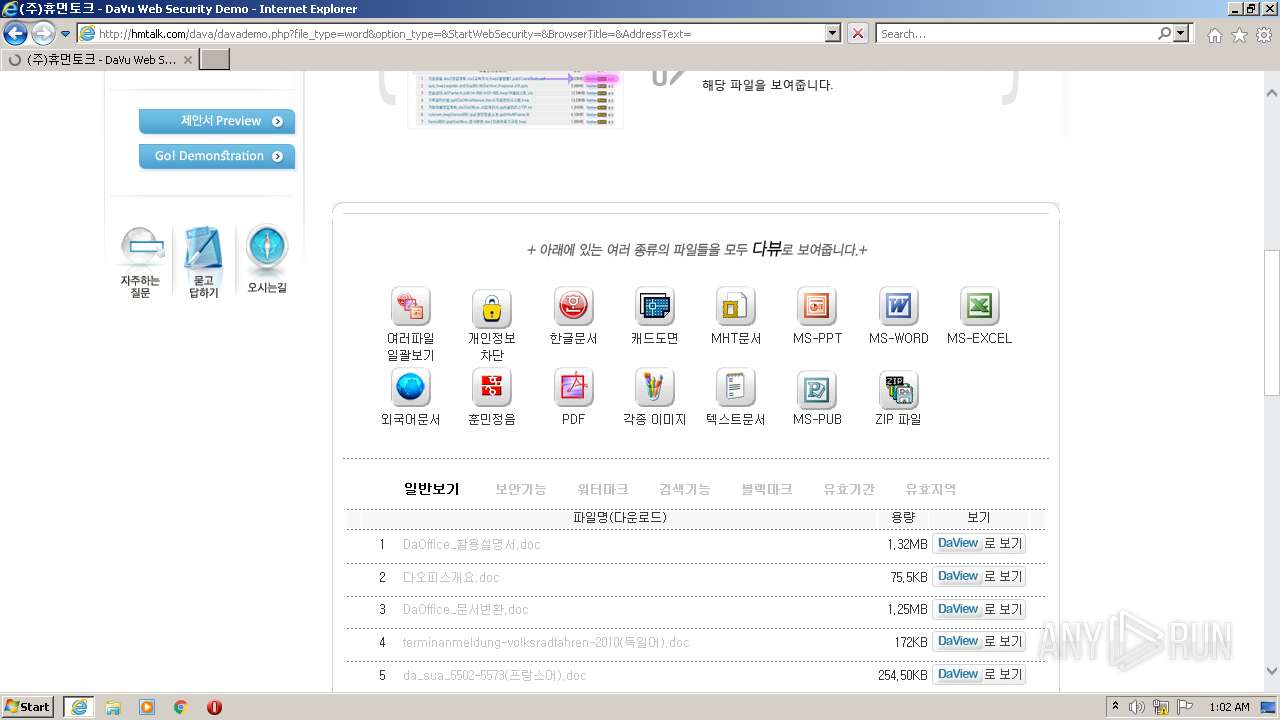Download terminanmeldung-volksradfahren-2010(독일어).doc
This screenshot has height=720, width=1280.
(546, 643)
